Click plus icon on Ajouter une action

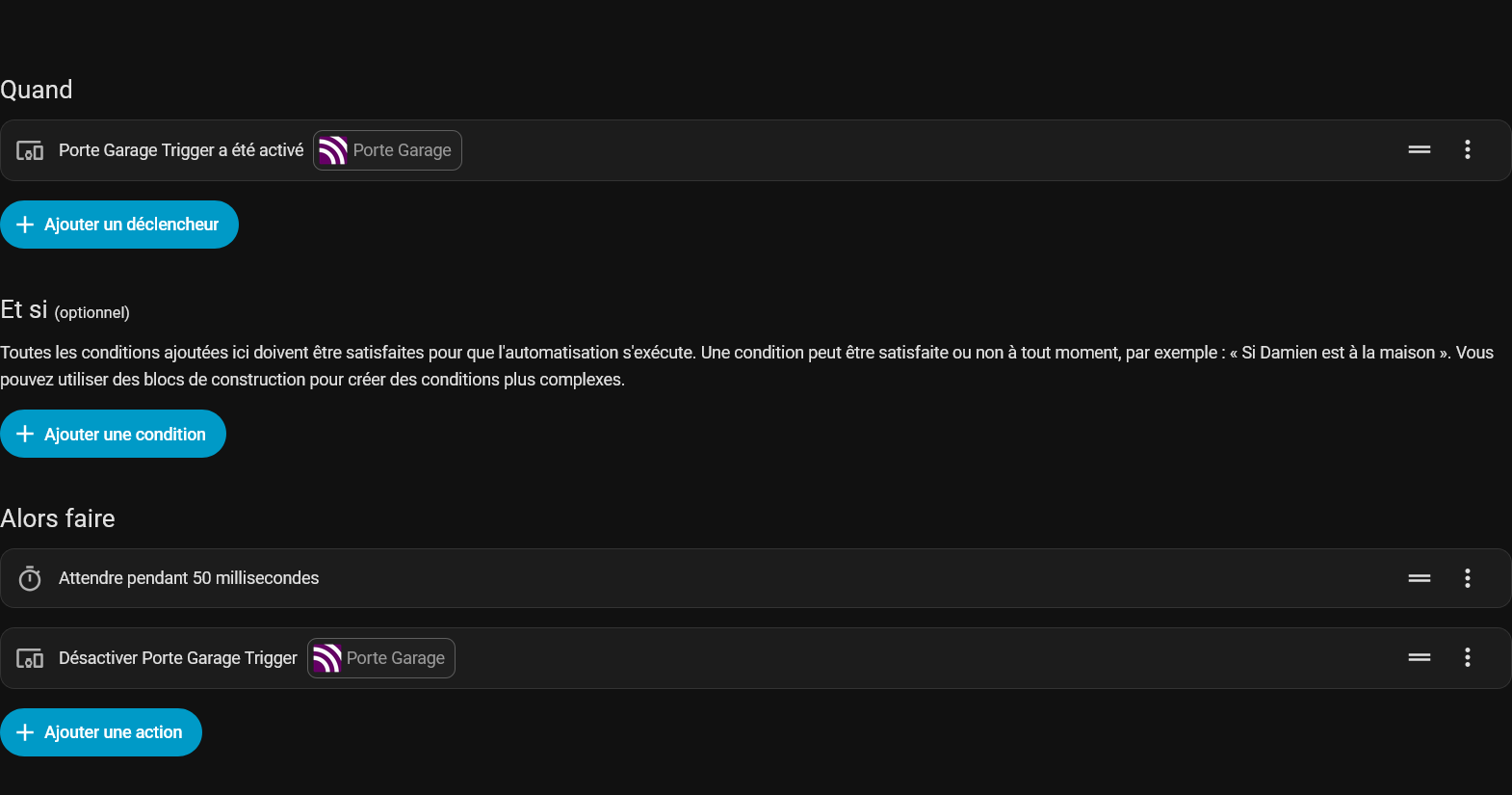[25, 732]
